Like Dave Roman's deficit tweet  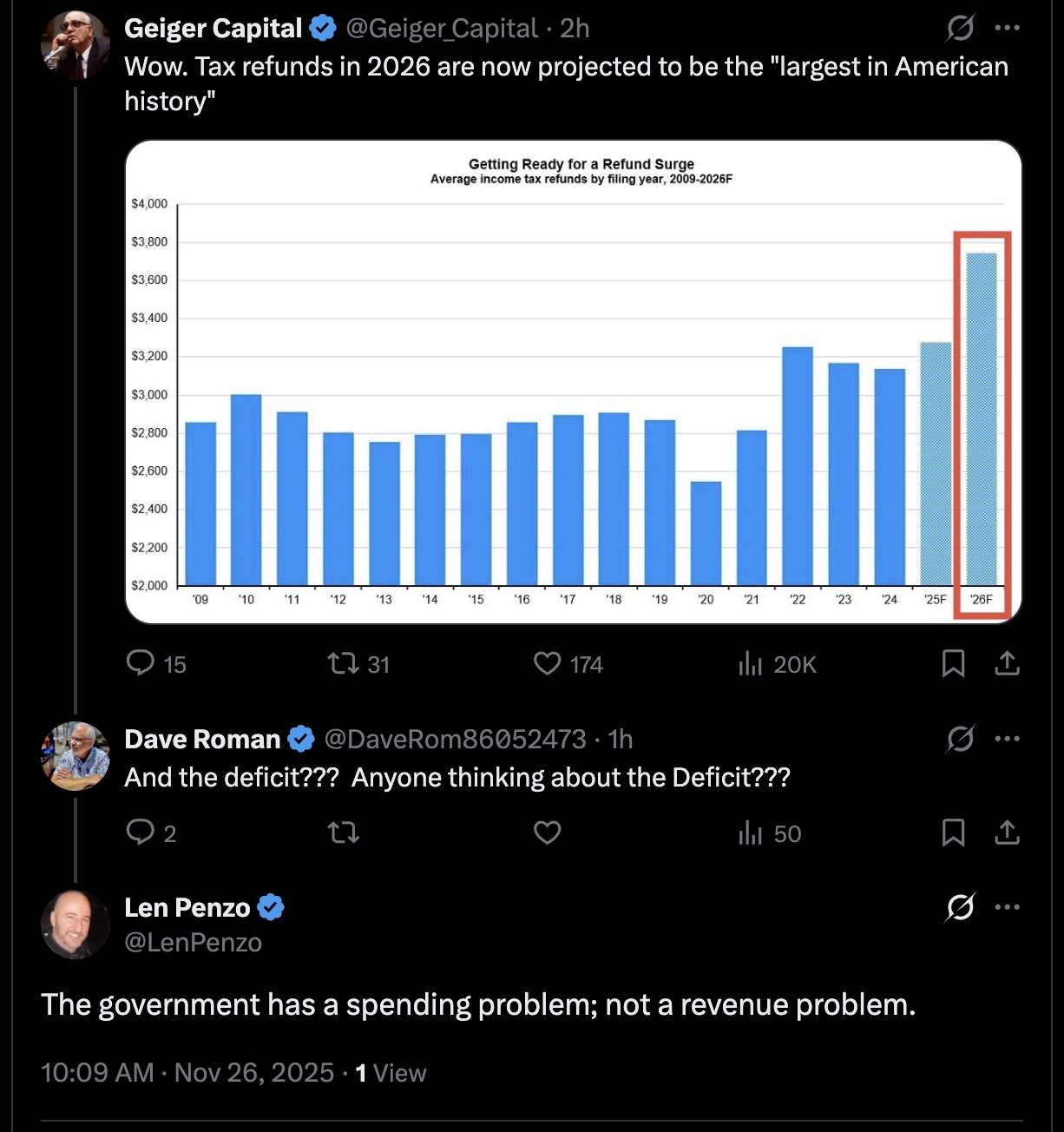point(548,833)
